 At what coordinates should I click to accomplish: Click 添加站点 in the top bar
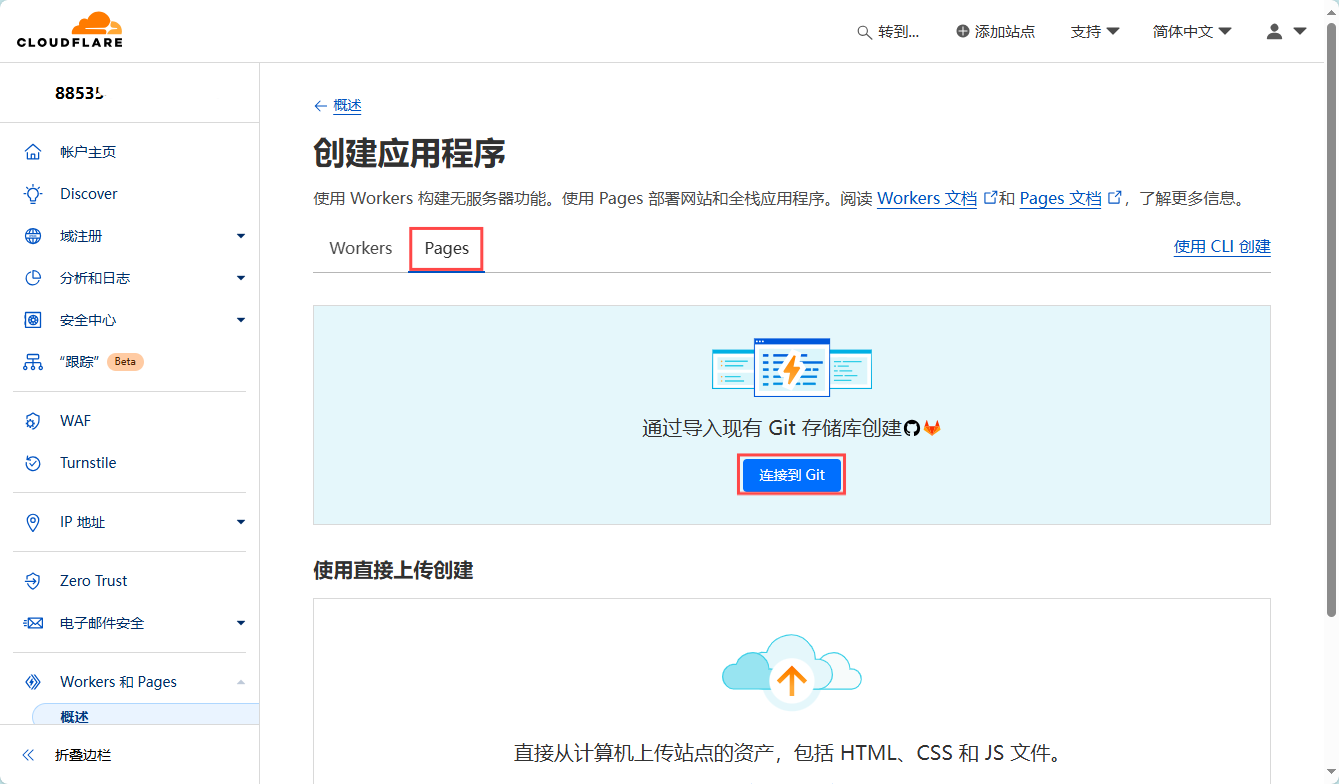point(995,32)
